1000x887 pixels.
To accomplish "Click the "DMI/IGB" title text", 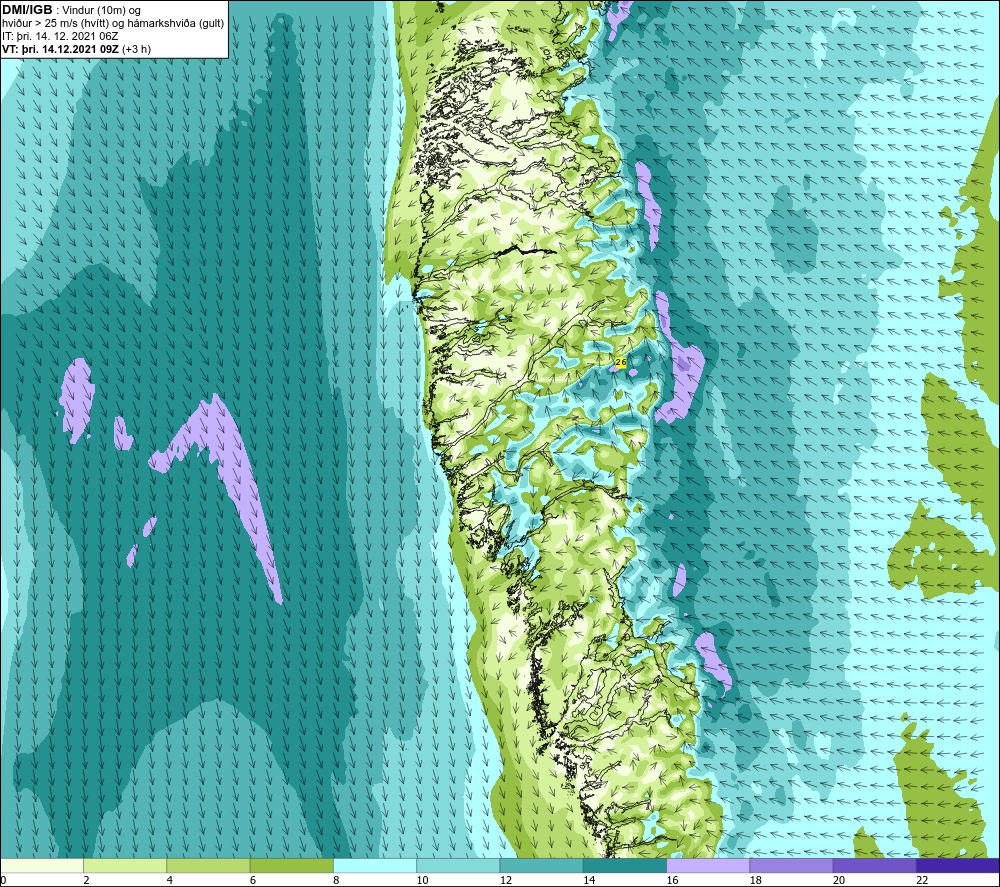I will (x=27, y=10).
